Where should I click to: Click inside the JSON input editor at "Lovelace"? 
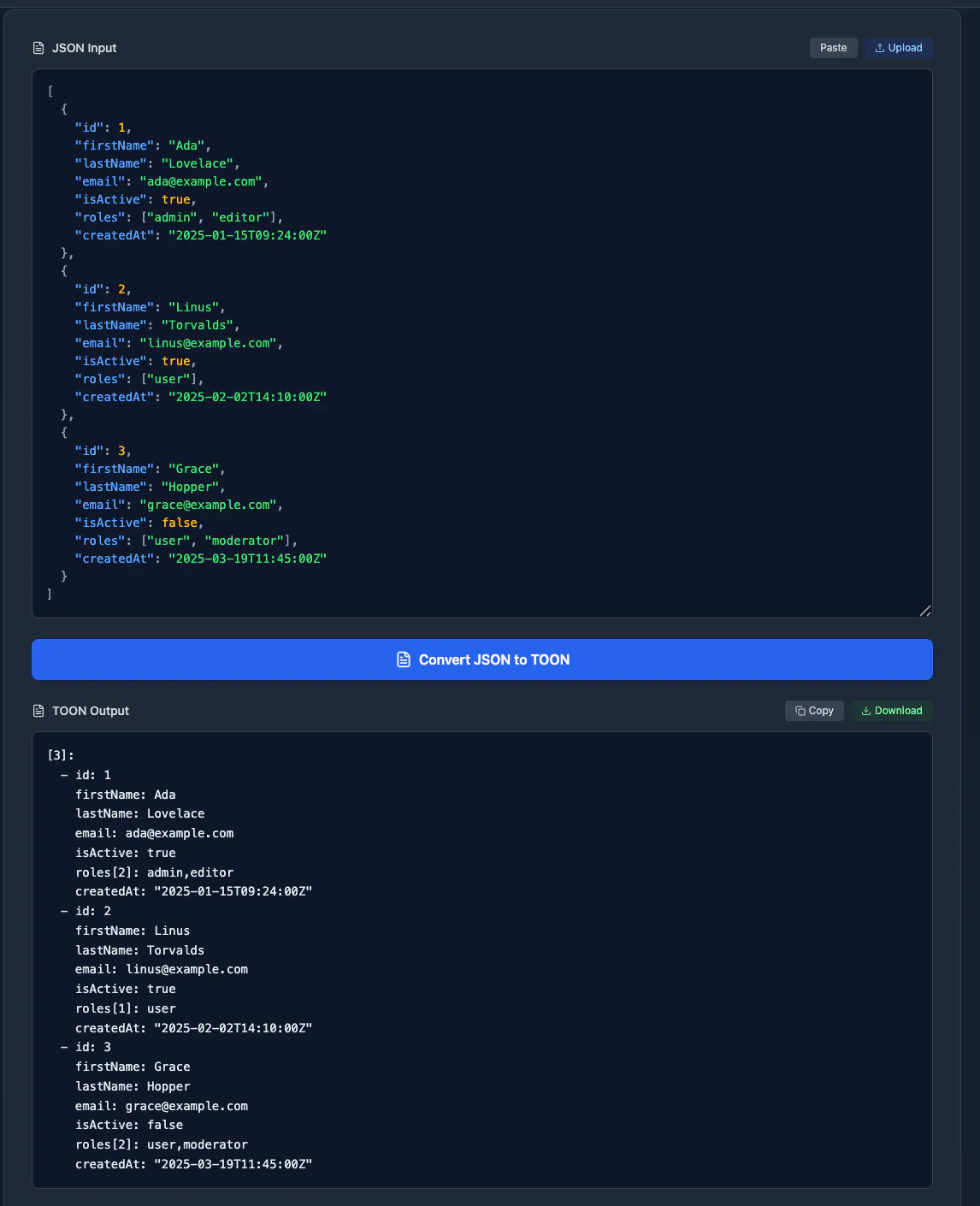198,163
